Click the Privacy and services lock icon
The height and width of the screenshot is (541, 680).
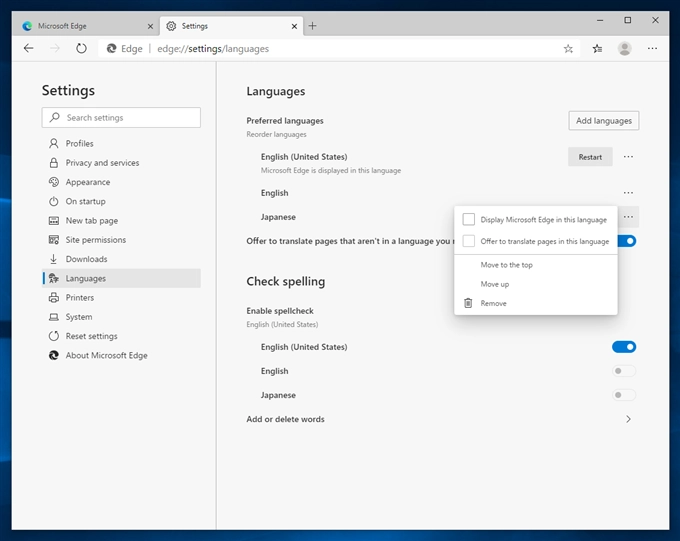click(x=54, y=163)
